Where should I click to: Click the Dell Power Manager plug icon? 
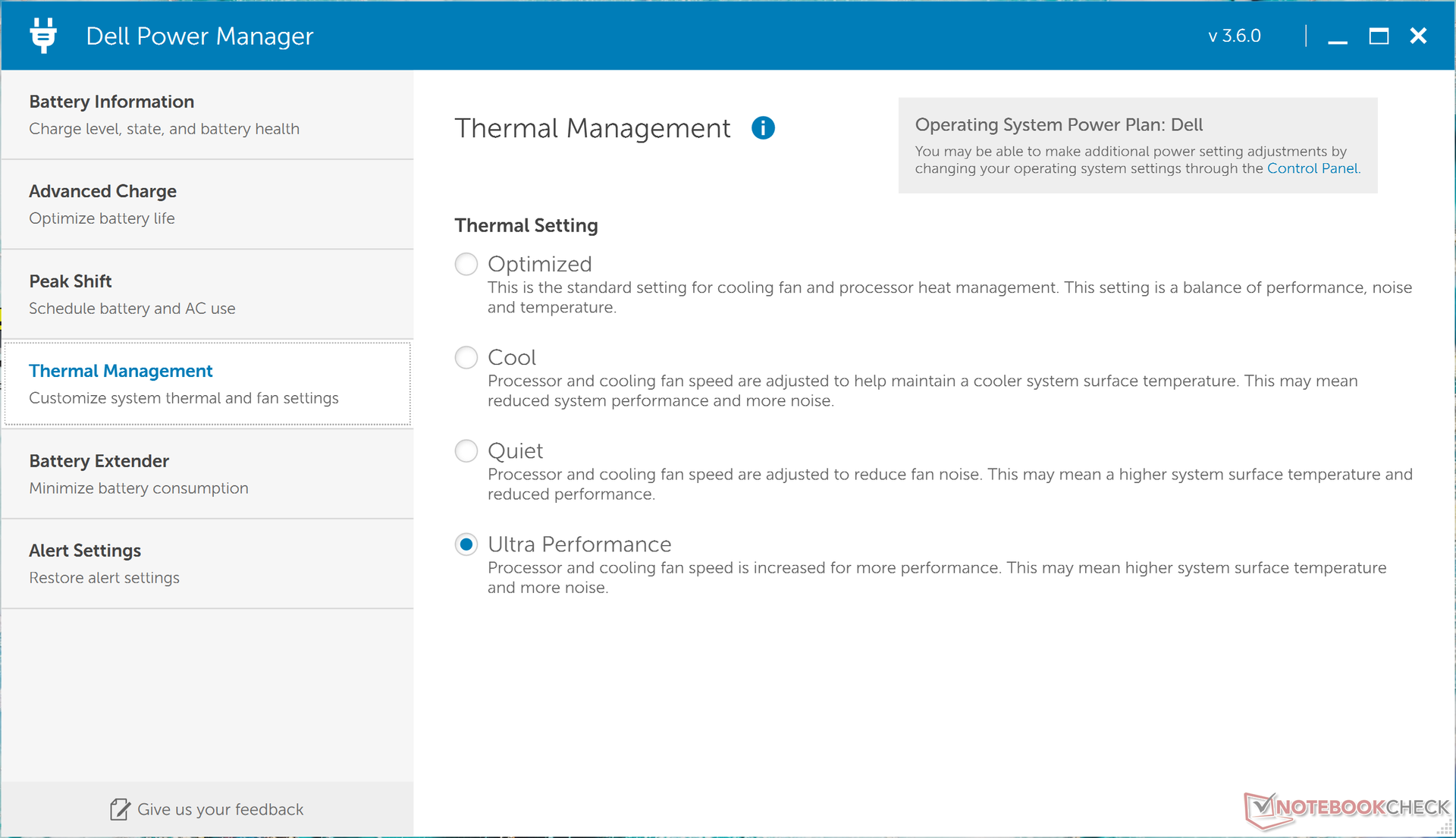(x=43, y=36)
